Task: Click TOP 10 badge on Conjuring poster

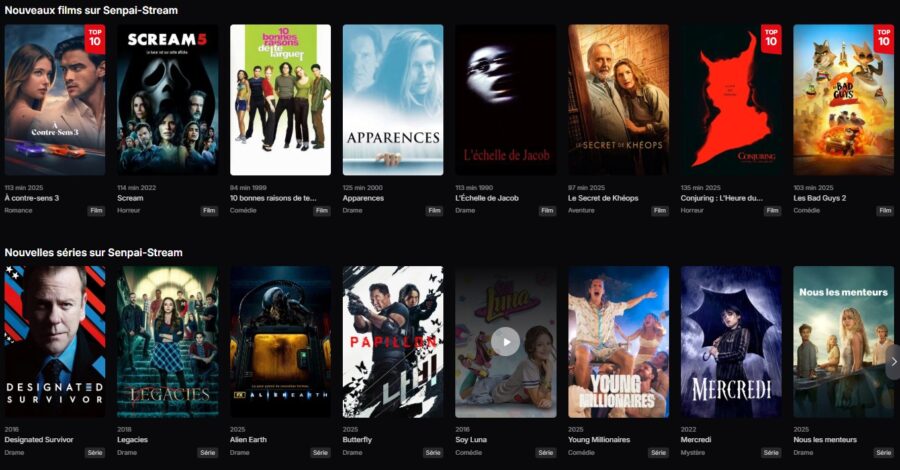Action: click(x=771, y=39)
